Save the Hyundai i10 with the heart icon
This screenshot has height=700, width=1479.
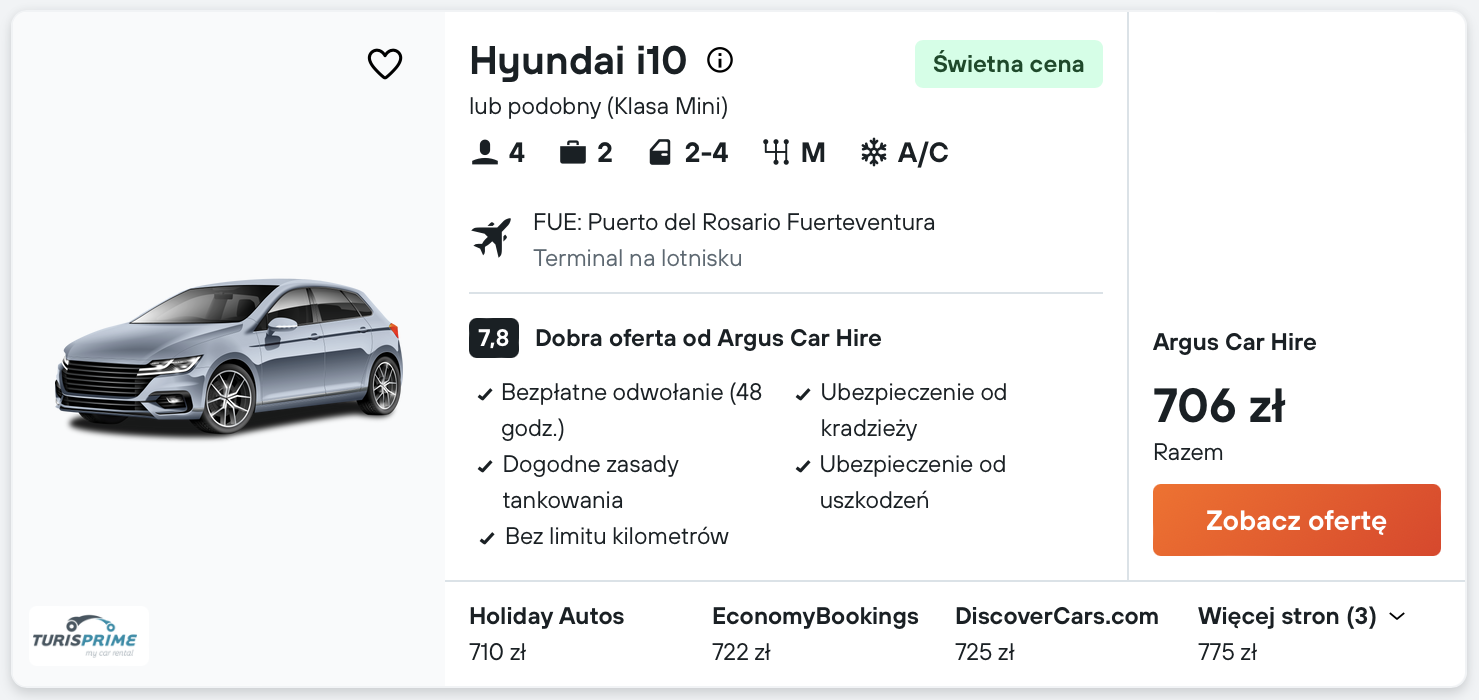click(x=385, y=64)
